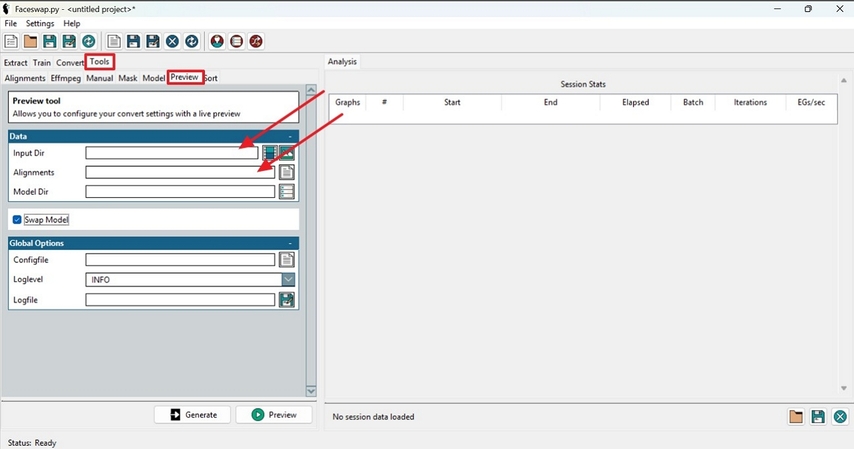Open the File menu
The width and height of the screenshot is (854, 449).
click(11, 23)
